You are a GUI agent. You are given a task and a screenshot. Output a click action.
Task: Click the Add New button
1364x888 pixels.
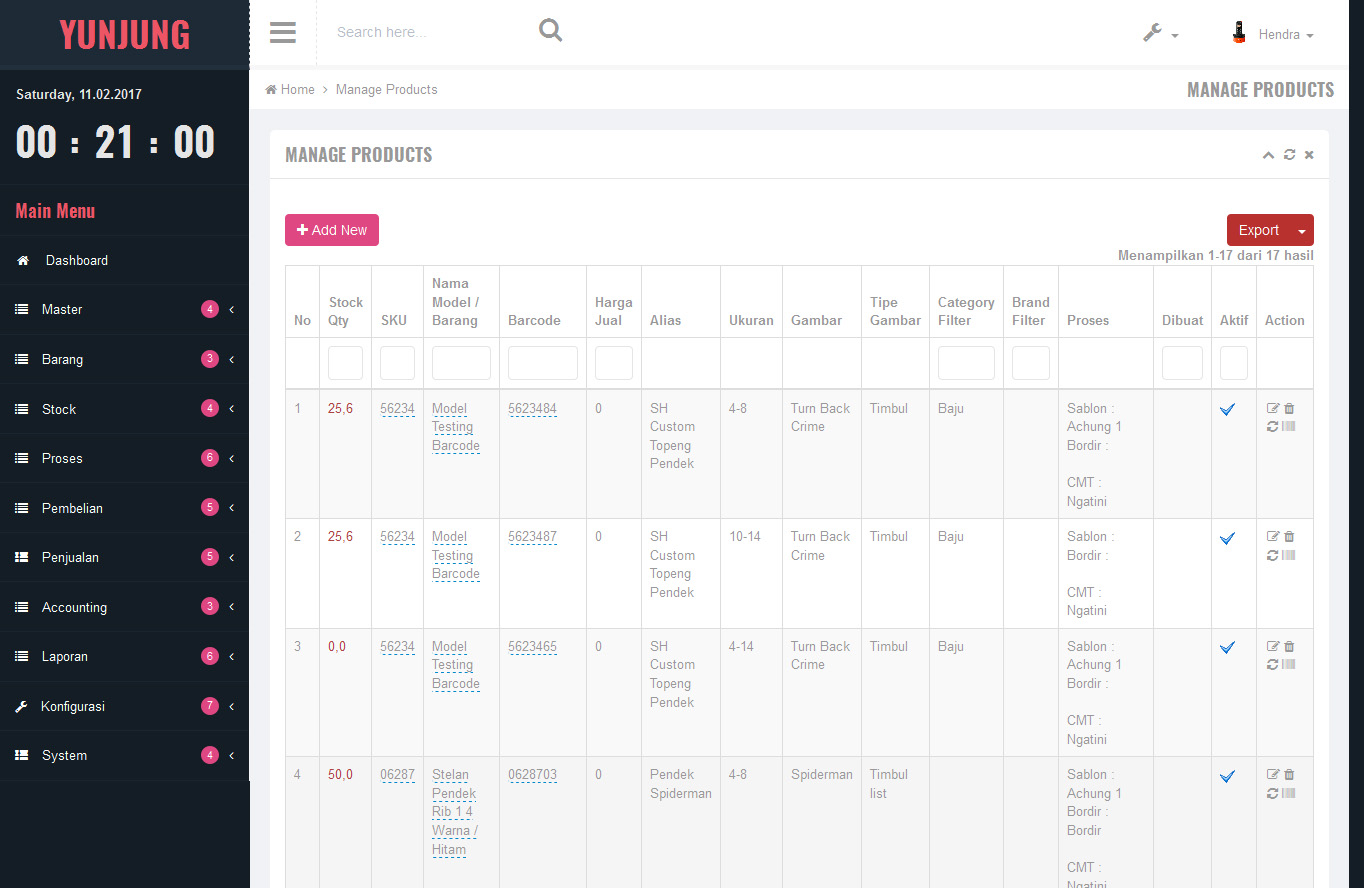tap(332, 230)
